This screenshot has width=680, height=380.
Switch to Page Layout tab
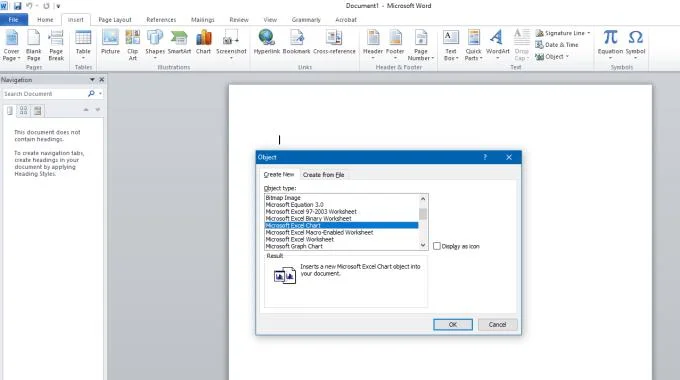(x=115, y=20)
